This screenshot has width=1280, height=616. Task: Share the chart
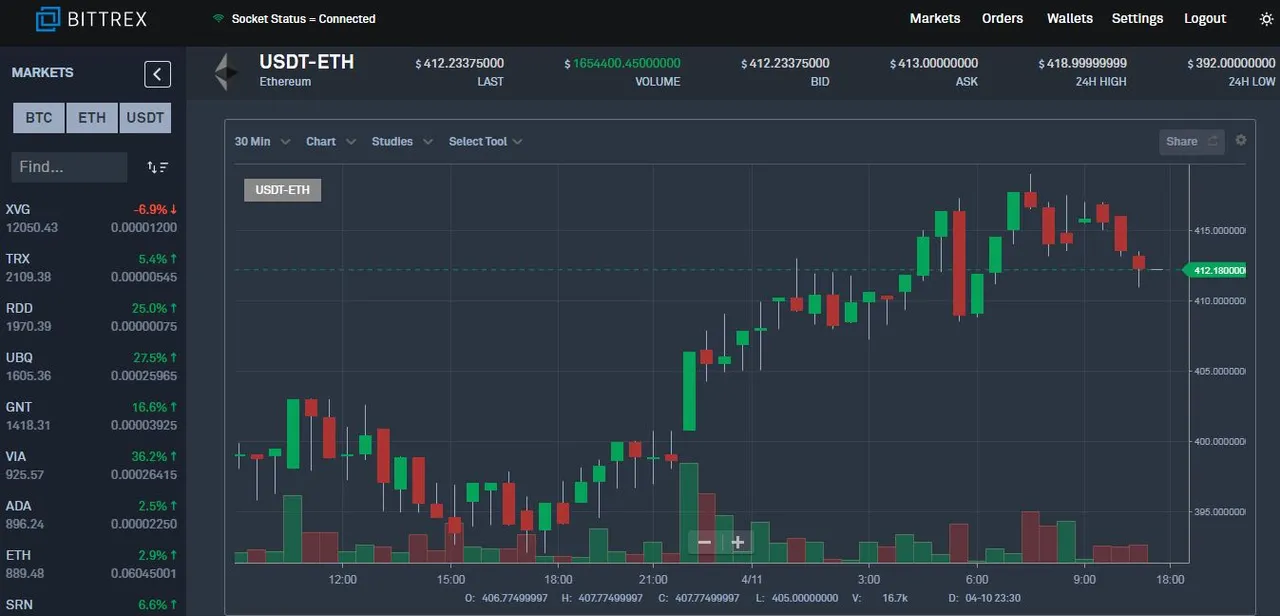click(x=1192, y=141)
